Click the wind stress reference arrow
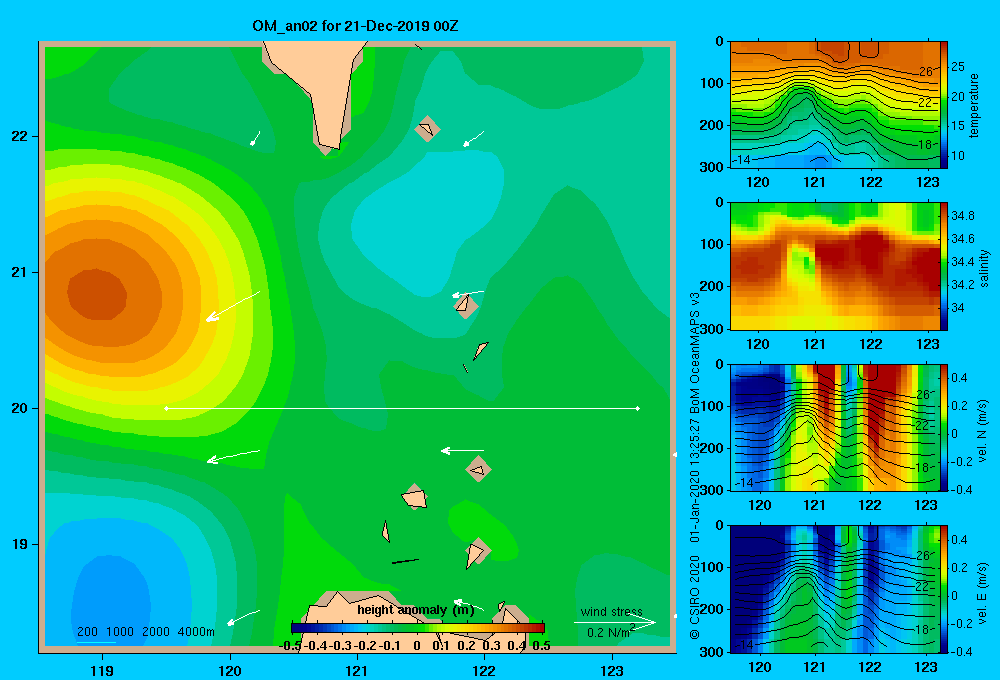The image size is (1000, 680). (x=615, y=622)
